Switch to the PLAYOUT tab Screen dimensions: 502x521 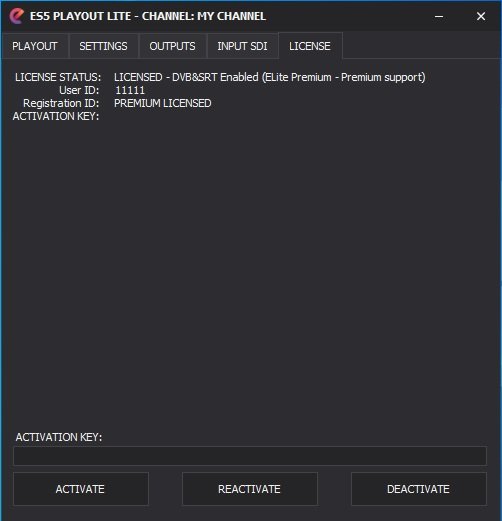pos(35,46)
